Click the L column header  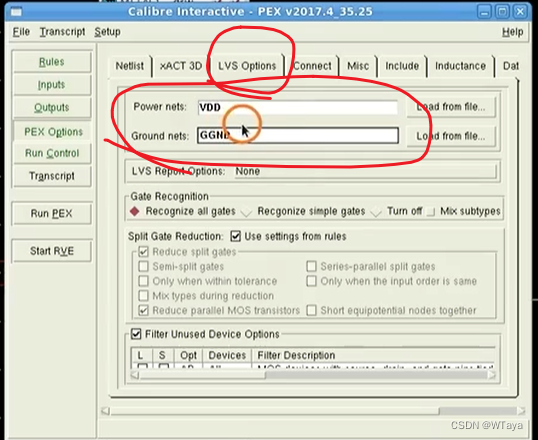point(140,355)
